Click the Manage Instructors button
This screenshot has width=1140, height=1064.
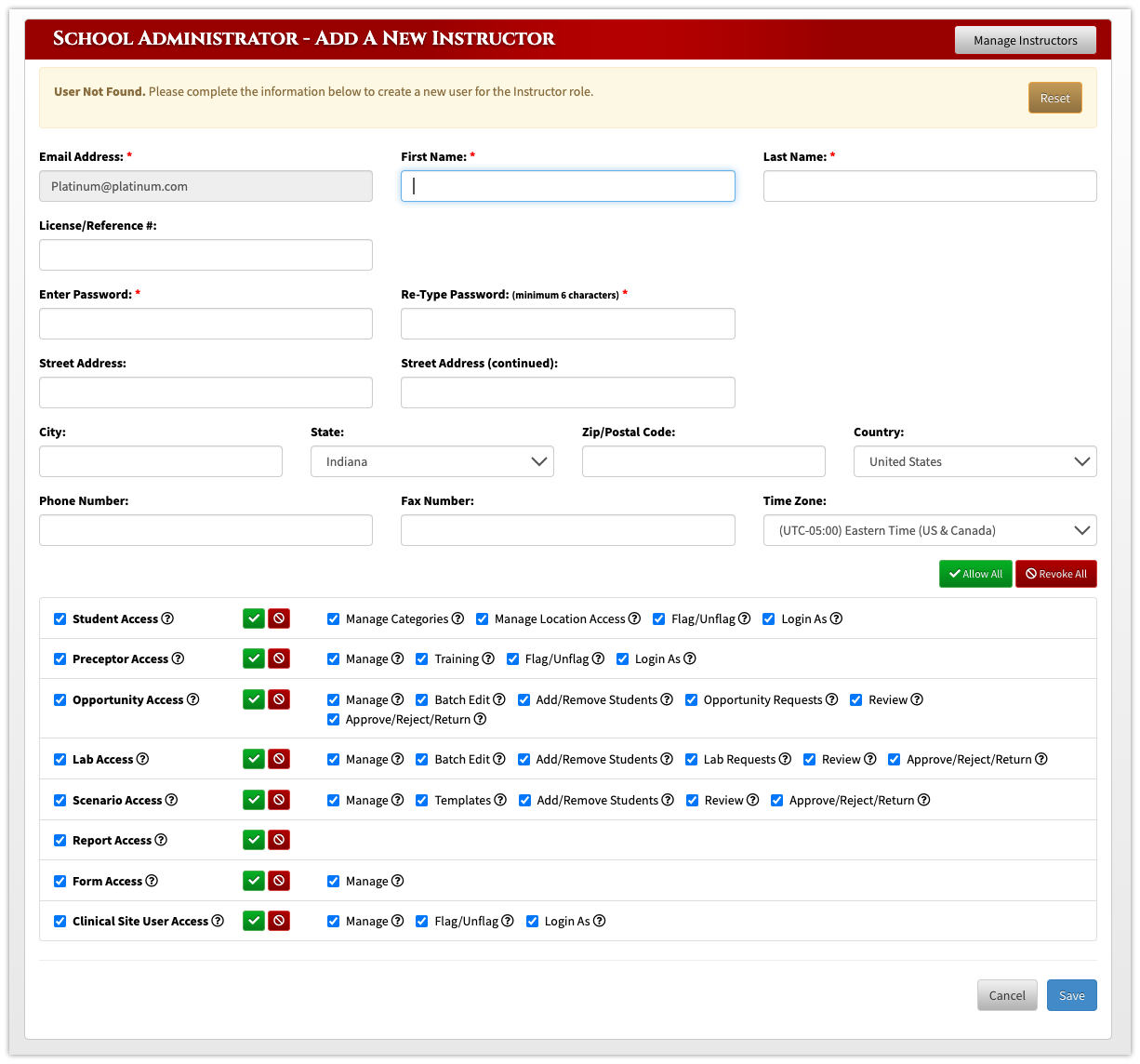(x=1025, y=40)
